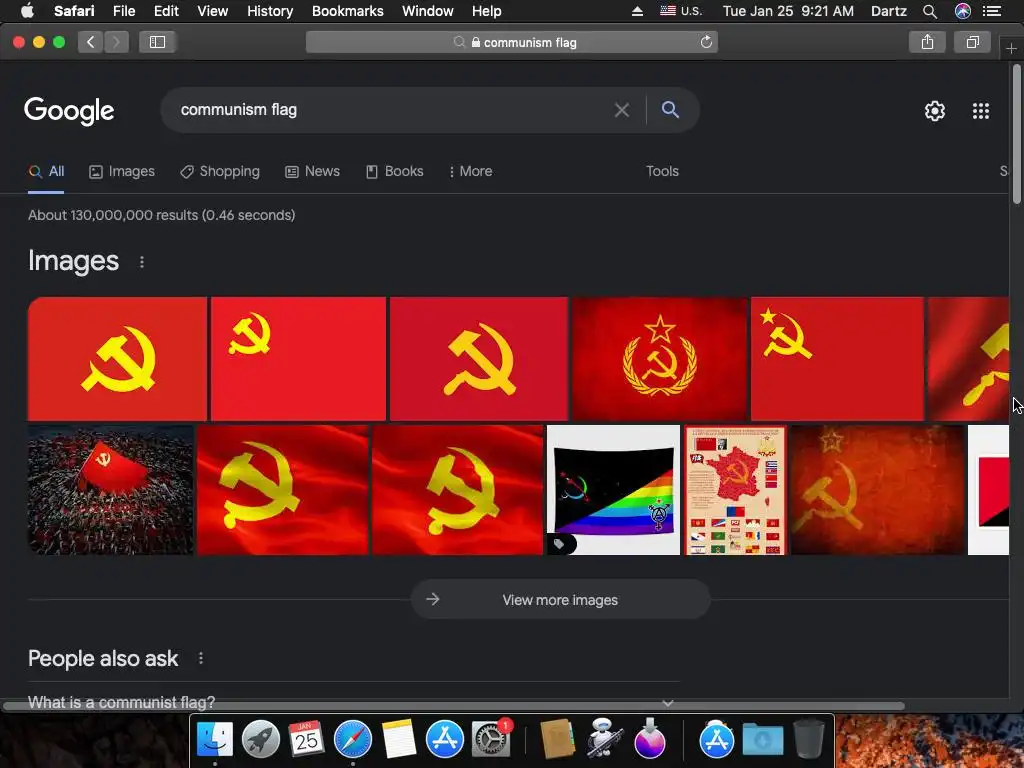Viewport: 1024px width, 768px height.
Task: Click the horizontal scrollbar at bottom
Action: pos(454,706)
